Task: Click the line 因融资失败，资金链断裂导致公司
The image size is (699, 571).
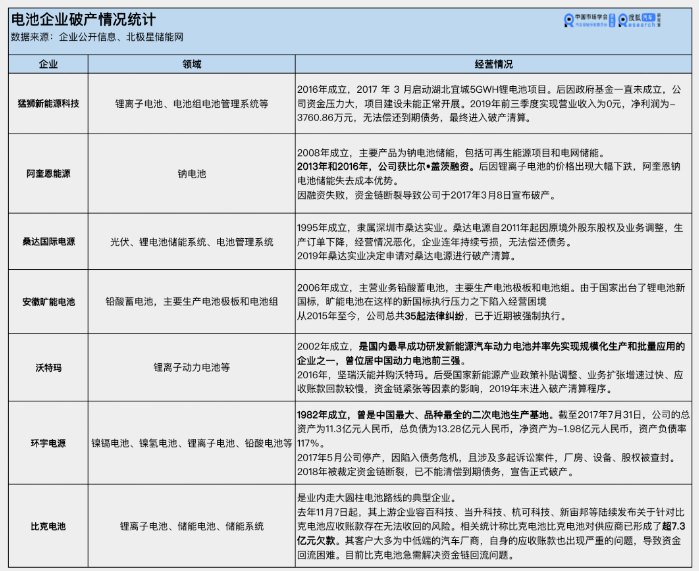Action: 426,195
